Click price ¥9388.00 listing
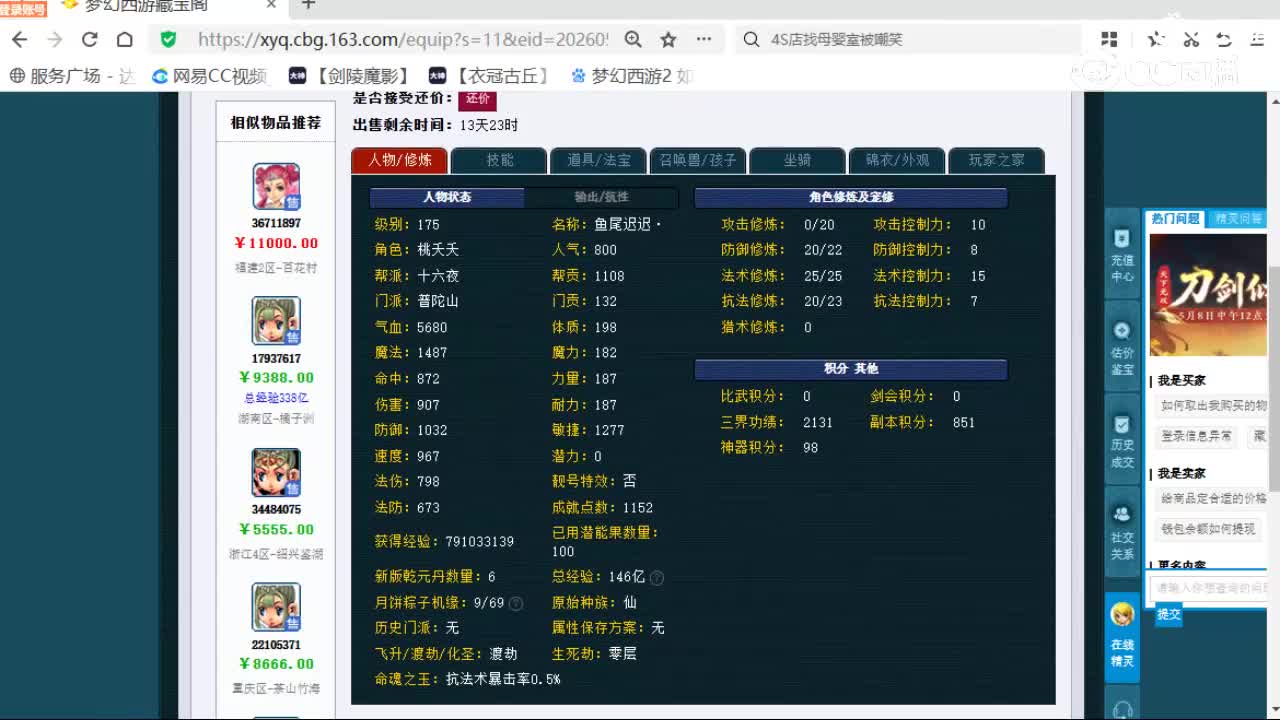 tap(276, 378)
